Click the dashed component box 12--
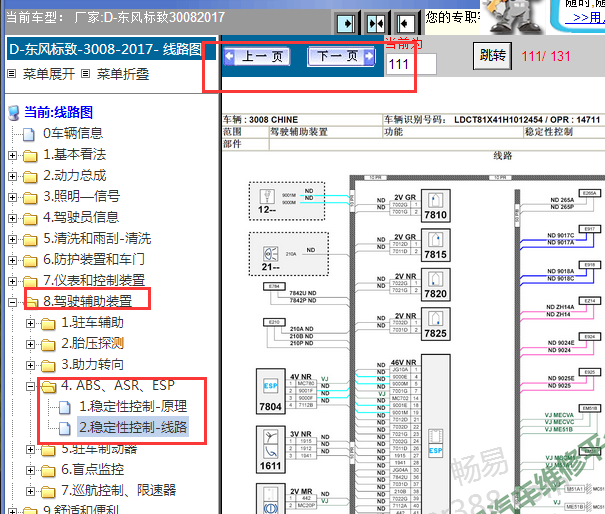Viewport: 605px width, 514px height. pyautogui.click(x=287, y=201)
